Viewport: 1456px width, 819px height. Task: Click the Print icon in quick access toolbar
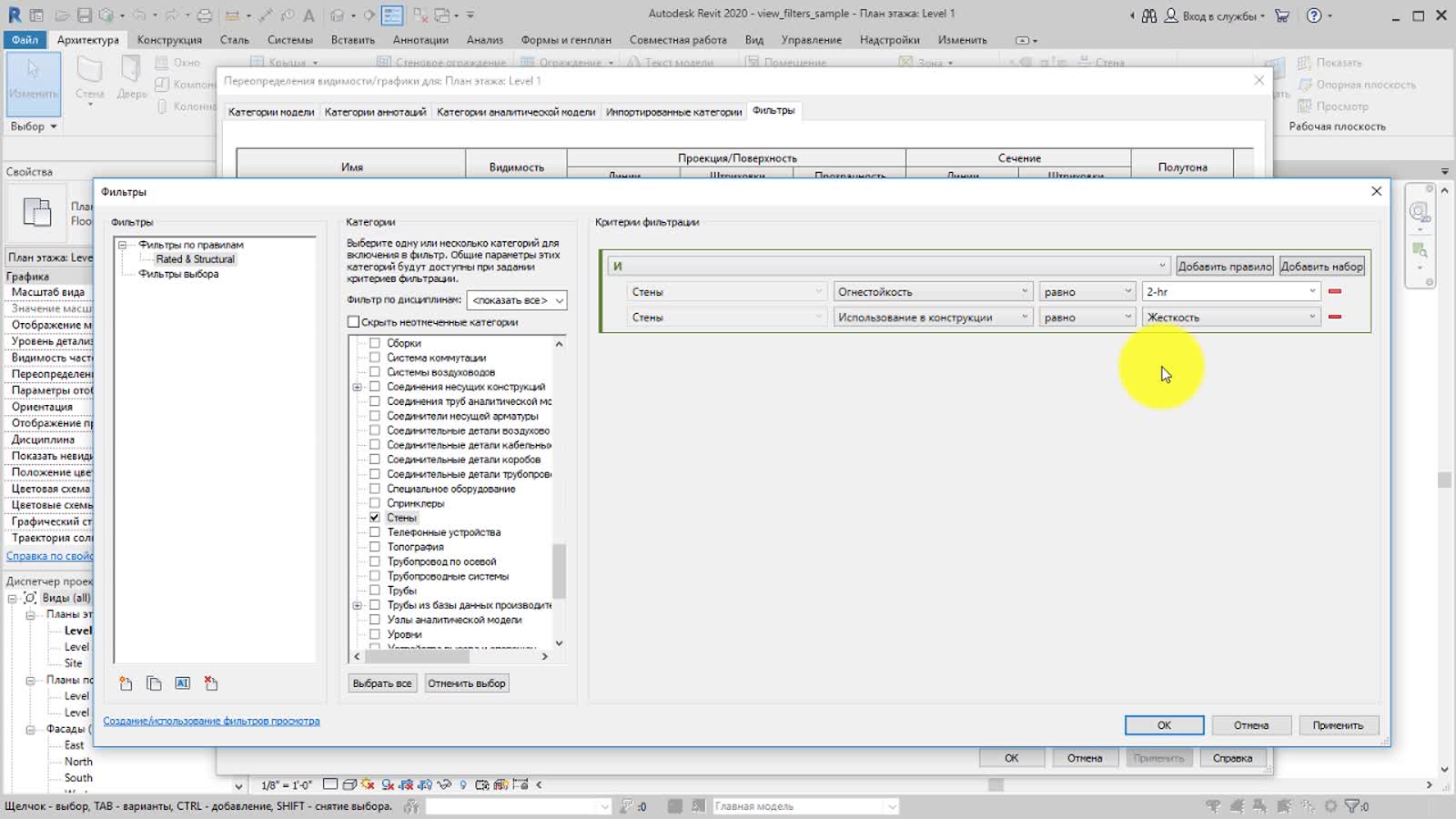coord(205,15)
